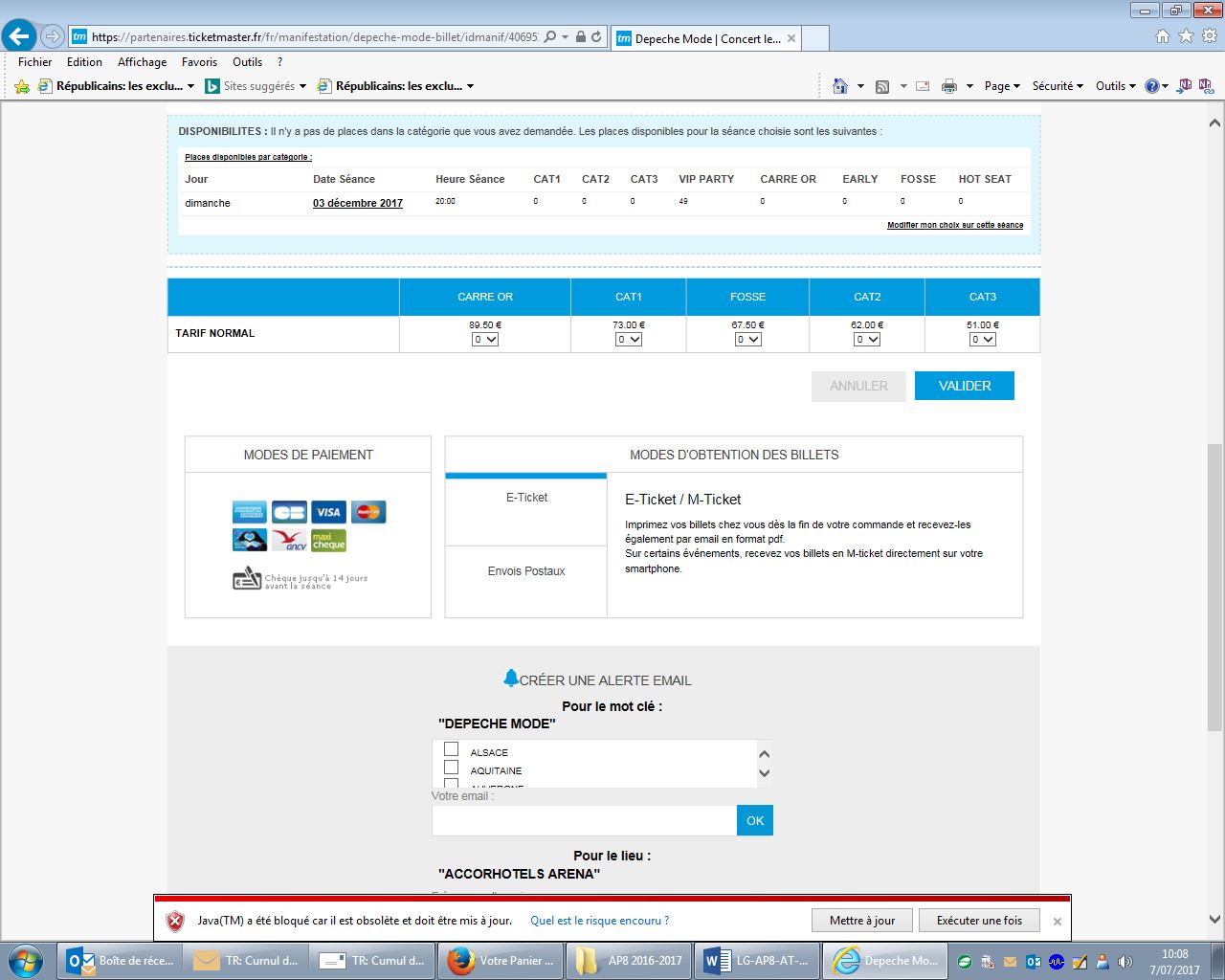
Task: Open CAT1 quantity dropdown
Action: click(629, 340)
